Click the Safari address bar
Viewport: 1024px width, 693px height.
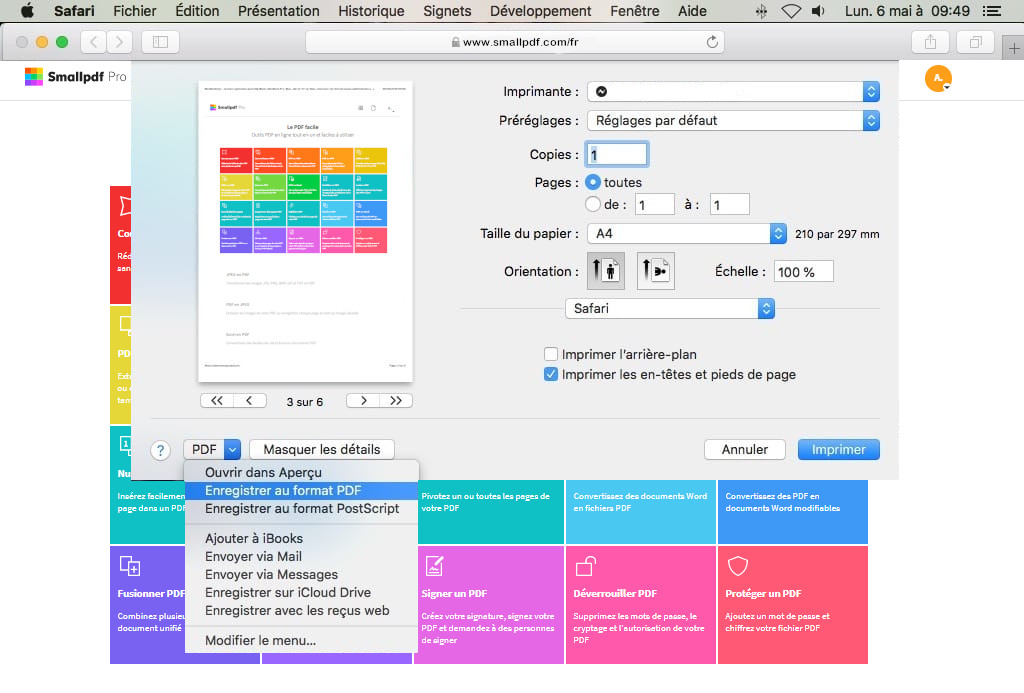515,42
